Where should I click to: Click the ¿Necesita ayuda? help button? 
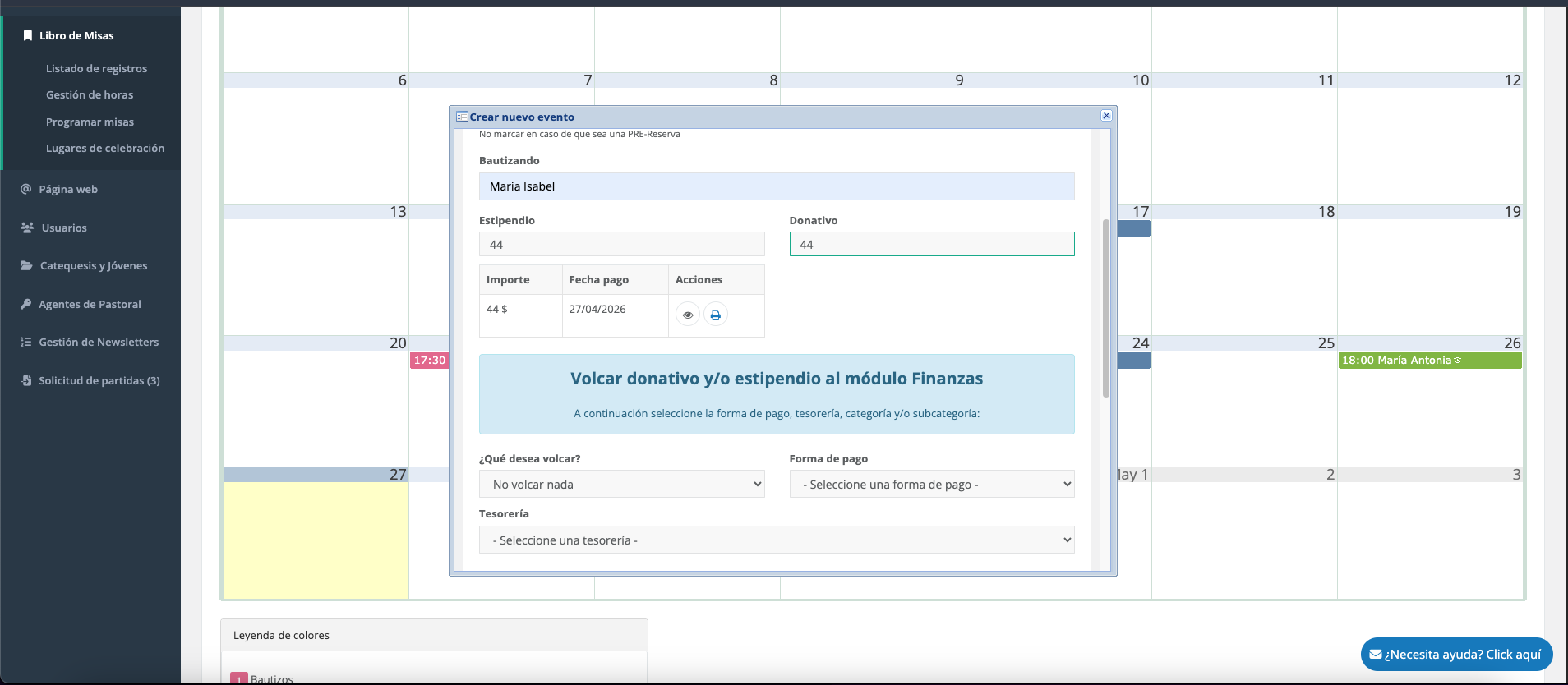point(1455,655)
